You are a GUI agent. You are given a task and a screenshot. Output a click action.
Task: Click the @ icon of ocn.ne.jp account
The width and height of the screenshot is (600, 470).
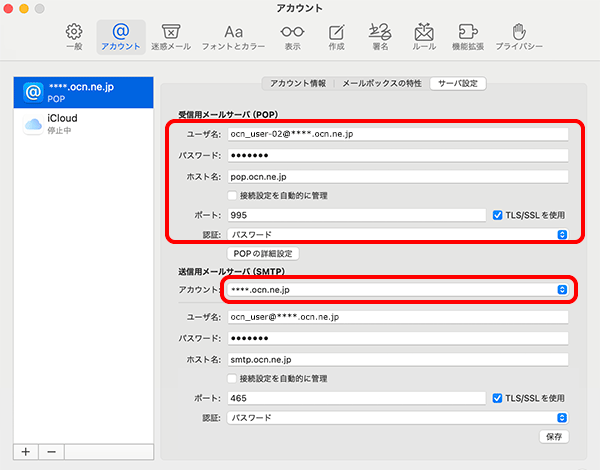pyautogui.click(x=33, y=92)
